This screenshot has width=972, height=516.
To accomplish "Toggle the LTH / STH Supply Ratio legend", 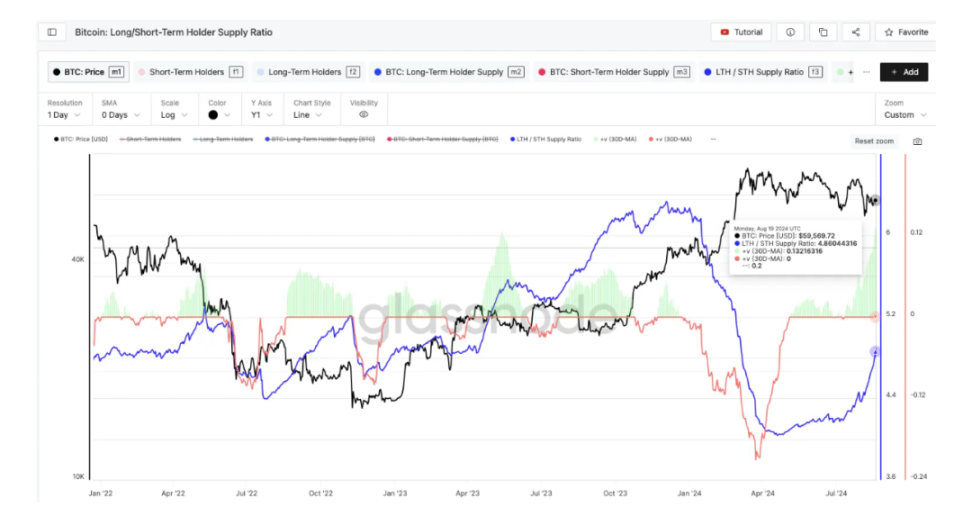I will tap(548, 139).
